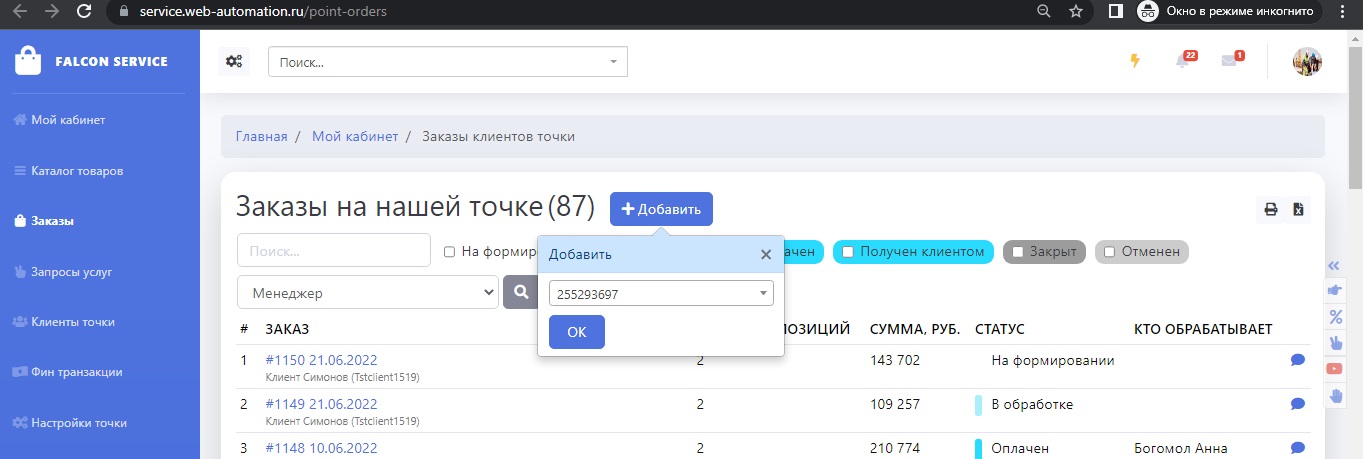
Task: Click the yellow lightning bolt icon
Action: coord(1134,61)
